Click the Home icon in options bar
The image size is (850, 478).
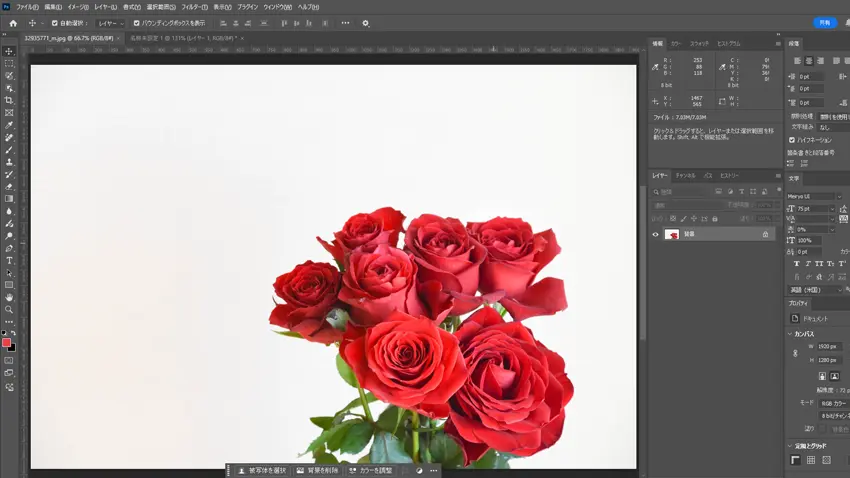(x=13, y=23)
